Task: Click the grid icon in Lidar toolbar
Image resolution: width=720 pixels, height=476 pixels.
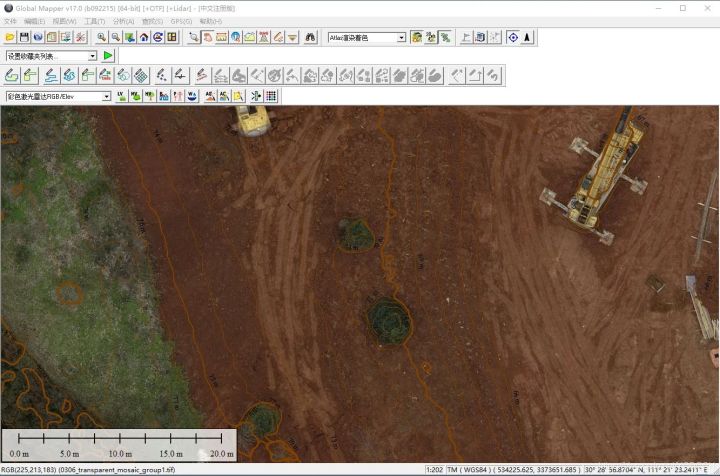Action: pos(271,96)
